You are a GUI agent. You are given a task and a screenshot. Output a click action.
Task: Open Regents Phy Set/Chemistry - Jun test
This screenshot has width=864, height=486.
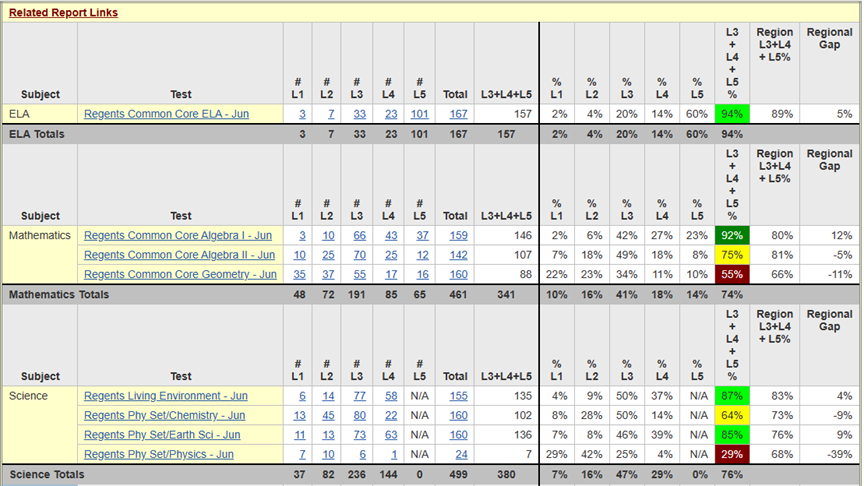164,415
